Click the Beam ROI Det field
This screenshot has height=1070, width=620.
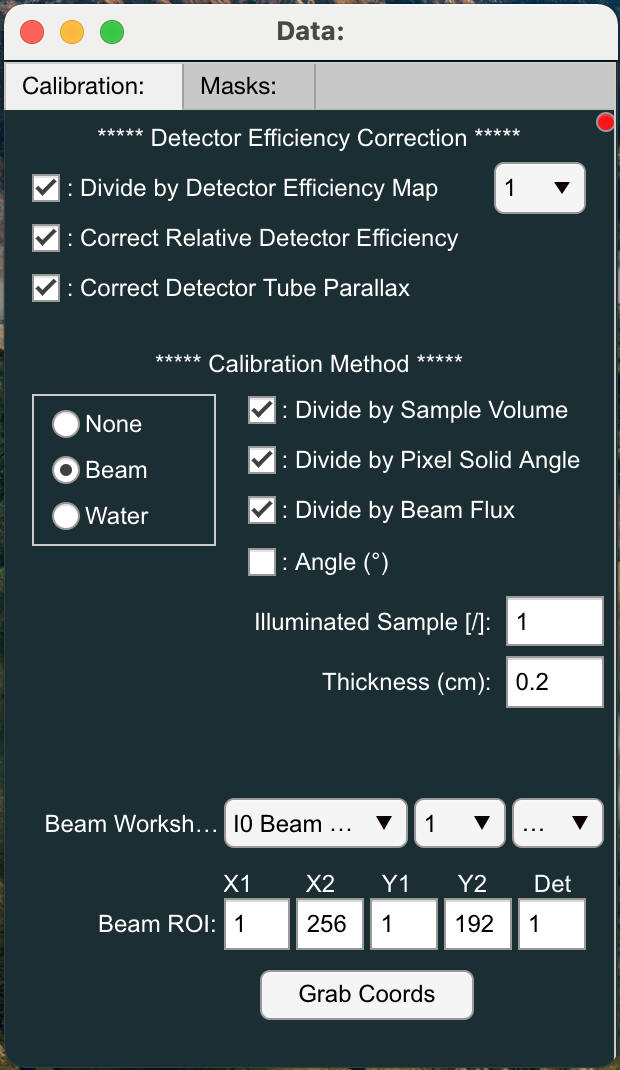coord(553,924)
